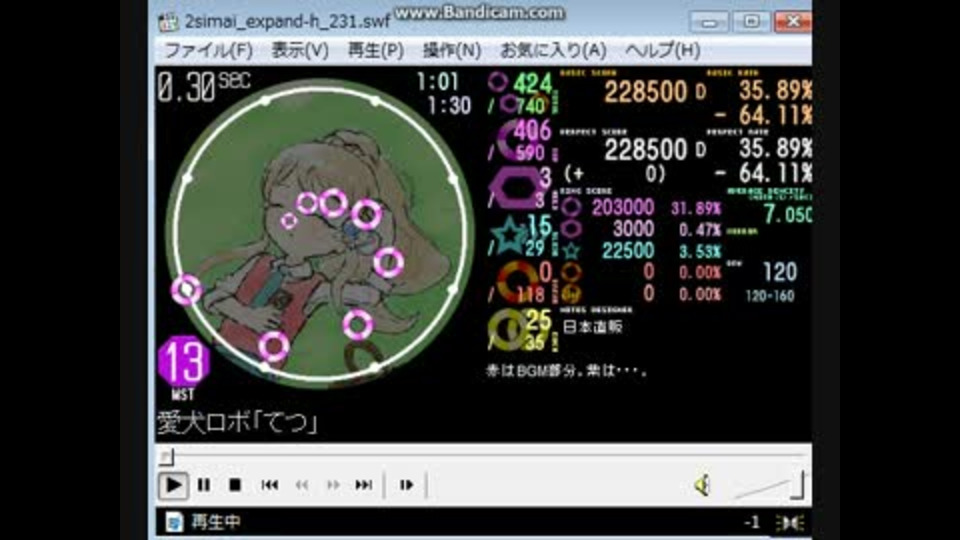Advance one frame with the step icon
This screenshot has width=960, height=540.
click(x=407, y=485)
